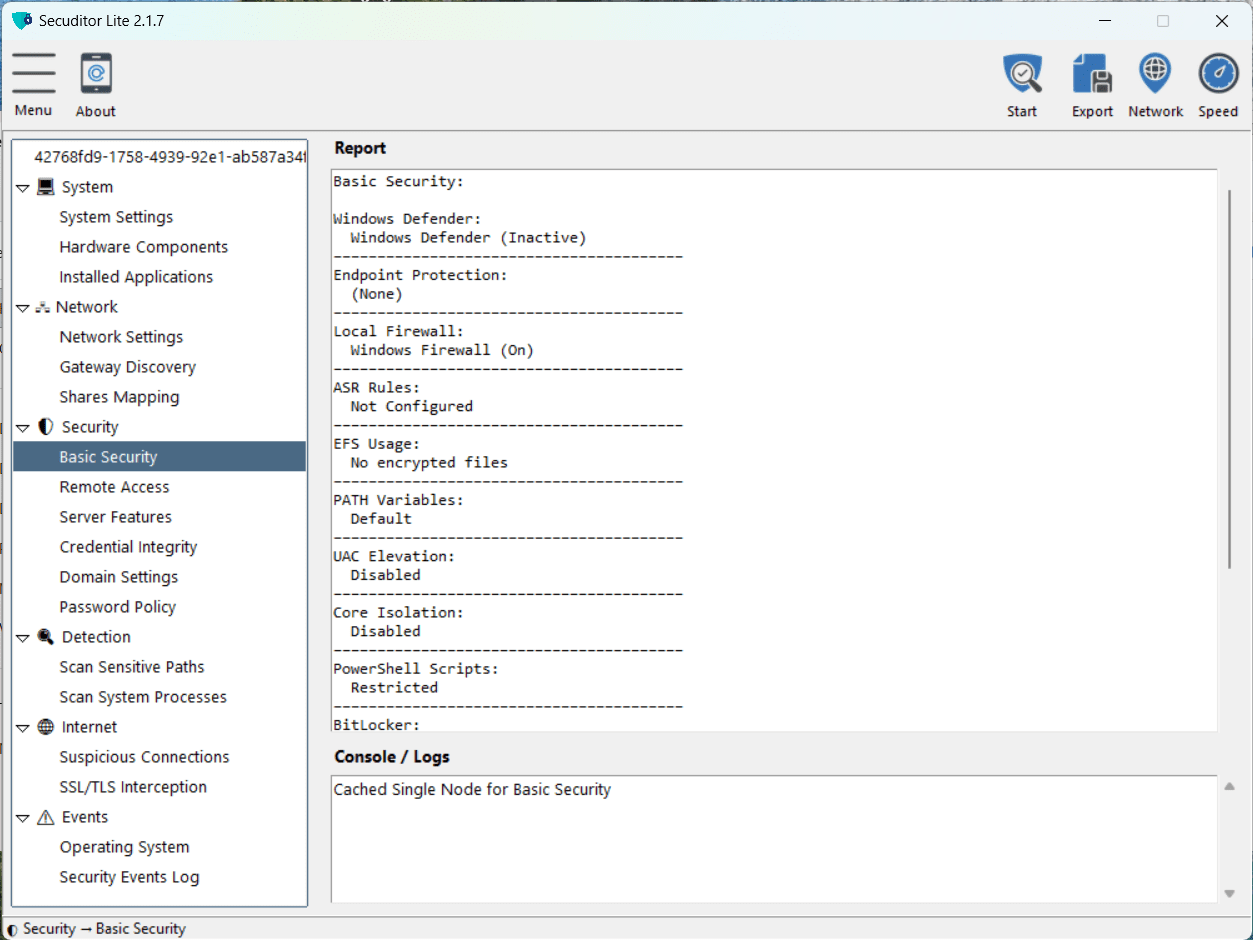Image resolution: width=1253 pixels, height=940 pixels.
Task: Click the 'Cached Single Node for Basic Security' log
Action: coord(472,789)
